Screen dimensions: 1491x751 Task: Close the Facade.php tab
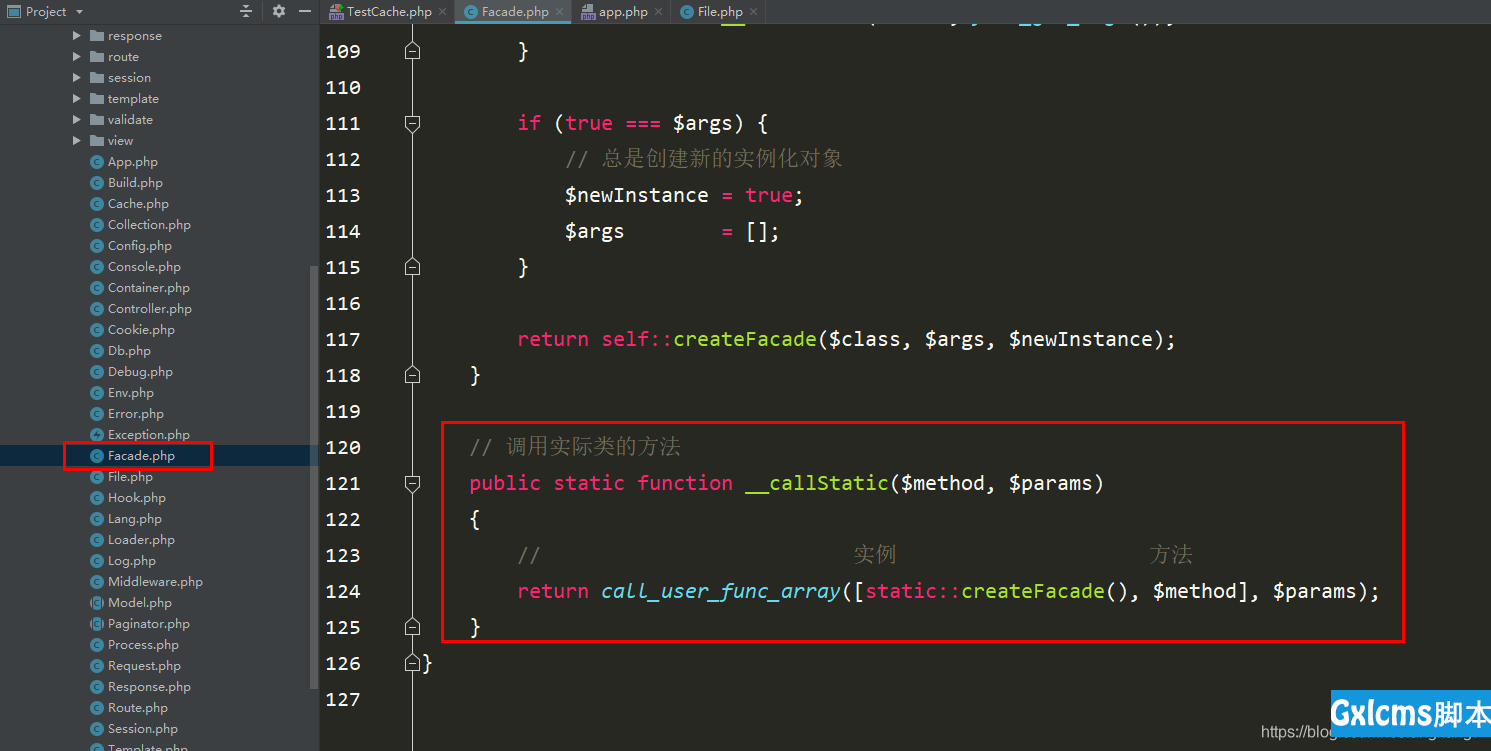tap(560, 13)
